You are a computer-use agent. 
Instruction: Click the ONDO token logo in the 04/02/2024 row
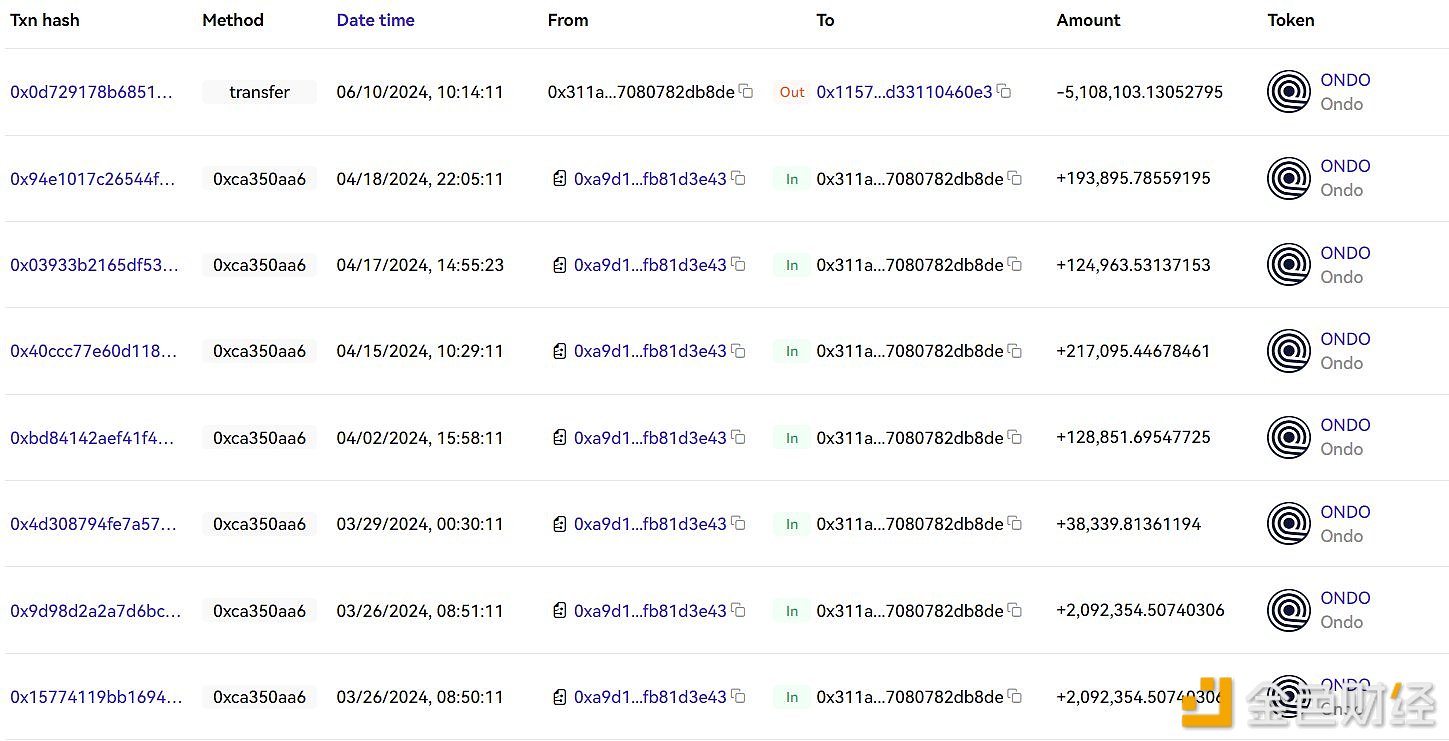point(1288,438)
